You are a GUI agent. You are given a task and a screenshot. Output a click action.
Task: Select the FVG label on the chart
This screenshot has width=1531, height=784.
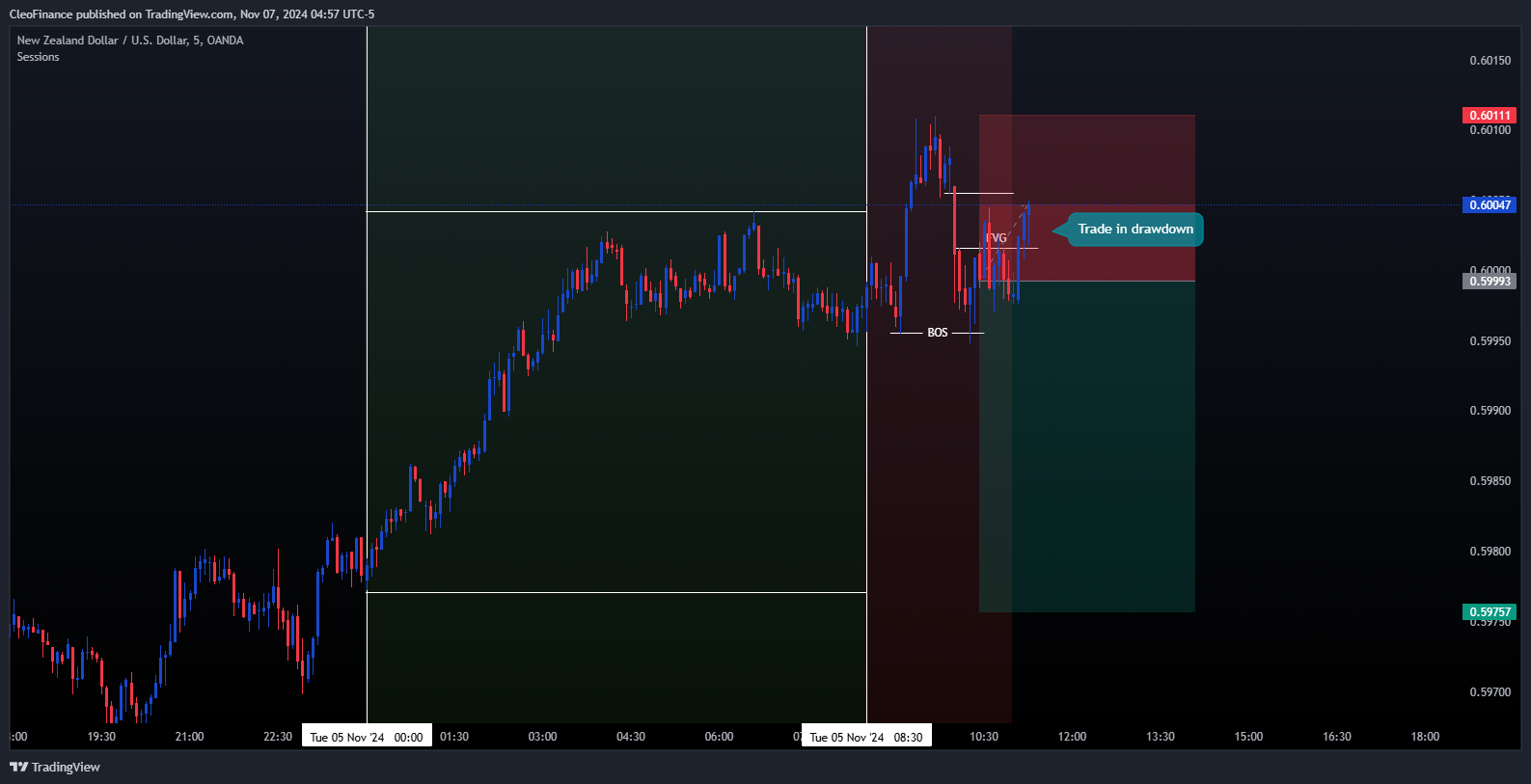pos(997,238)
